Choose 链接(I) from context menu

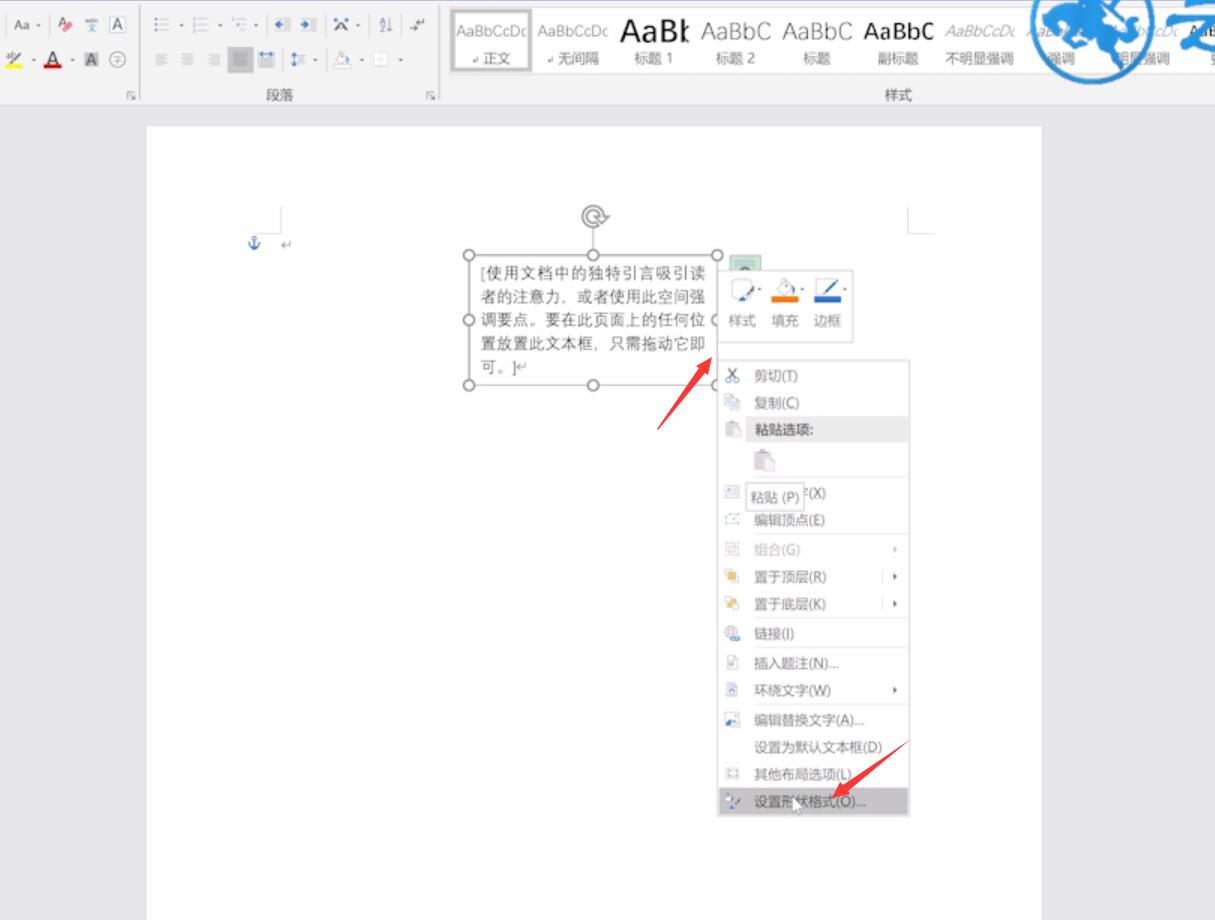tap(813, 634)
